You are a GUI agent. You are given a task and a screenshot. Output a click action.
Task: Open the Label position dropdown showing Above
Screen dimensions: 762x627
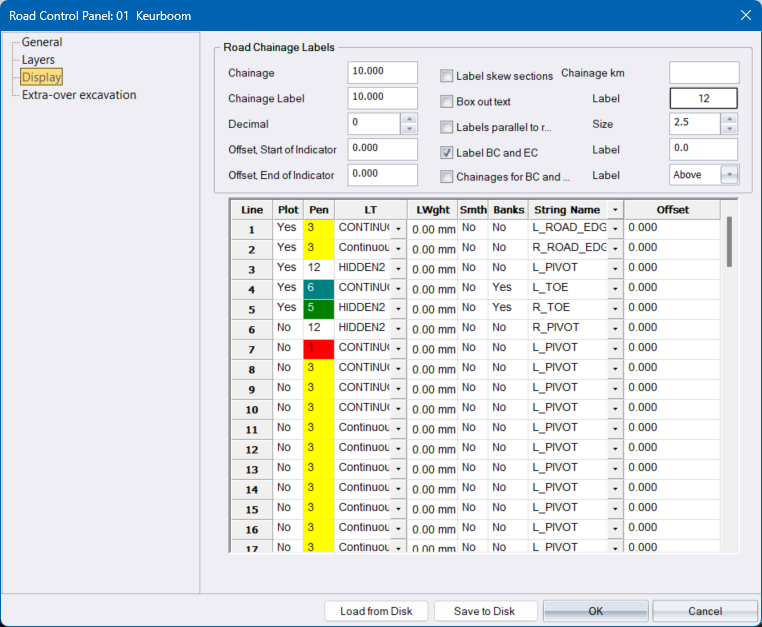click(728, 175)
